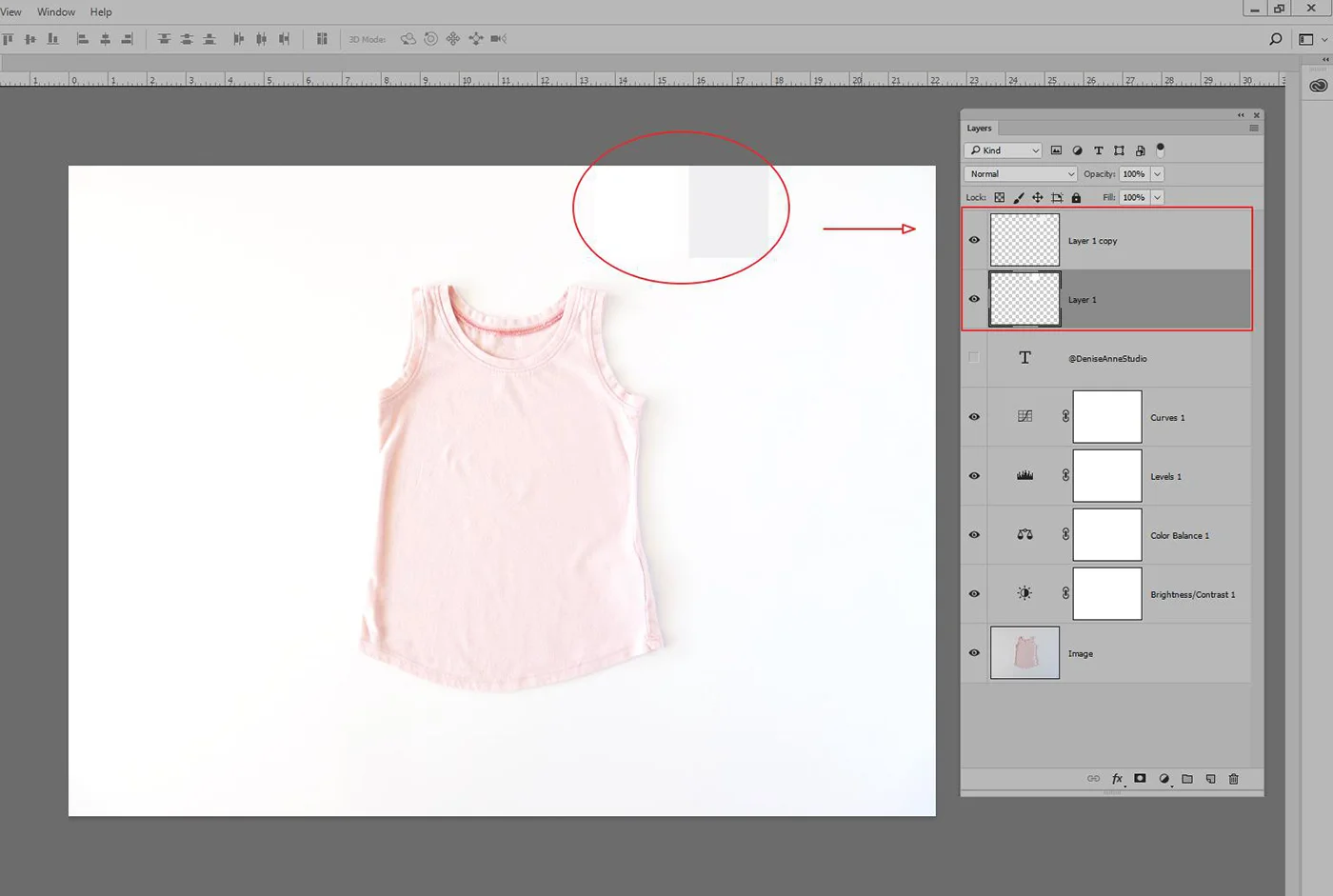
Task: Align top edges in options bar
Action: 8,39
